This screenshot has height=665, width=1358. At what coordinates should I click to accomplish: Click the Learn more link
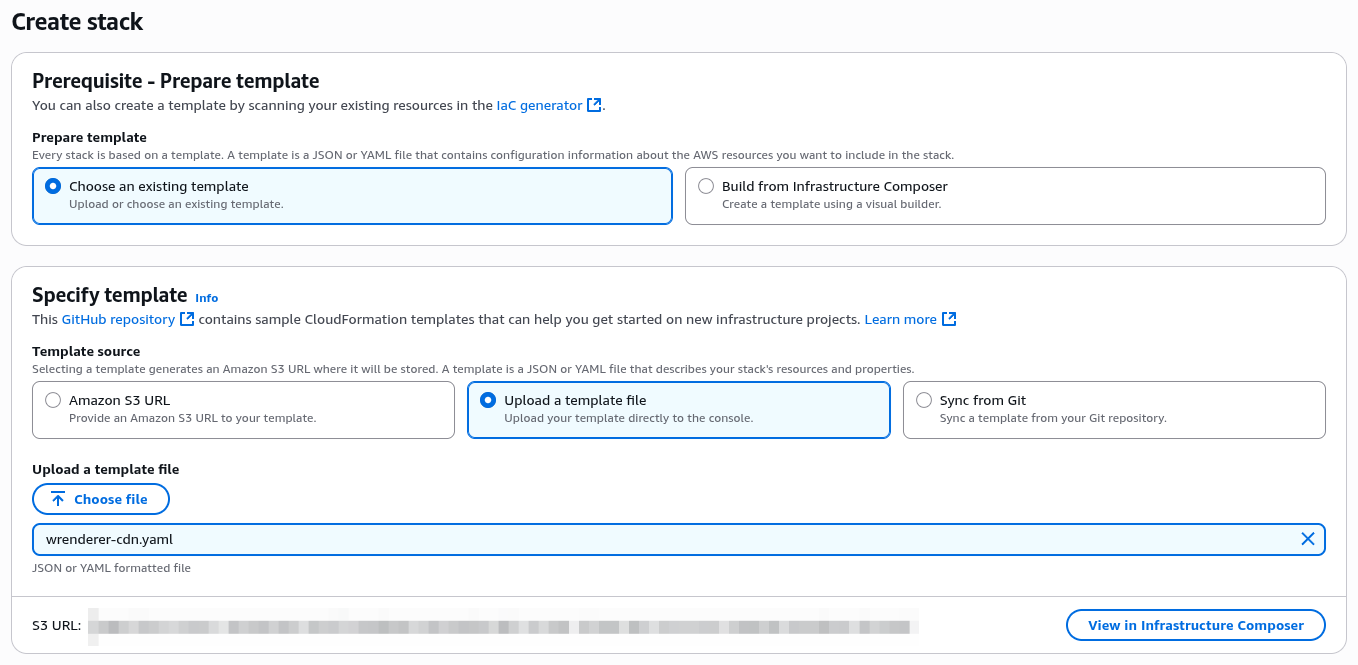click(903, 318)
